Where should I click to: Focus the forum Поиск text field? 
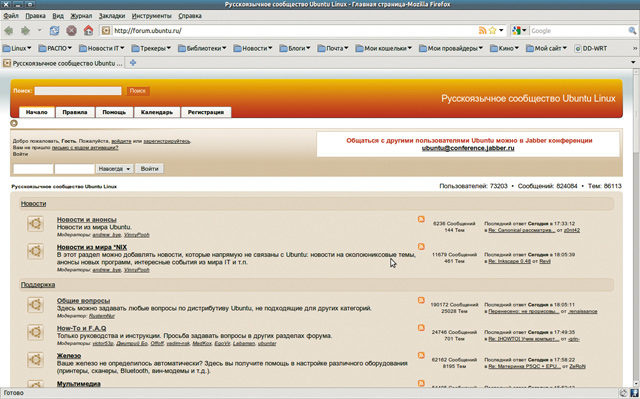tap(78, 91)
